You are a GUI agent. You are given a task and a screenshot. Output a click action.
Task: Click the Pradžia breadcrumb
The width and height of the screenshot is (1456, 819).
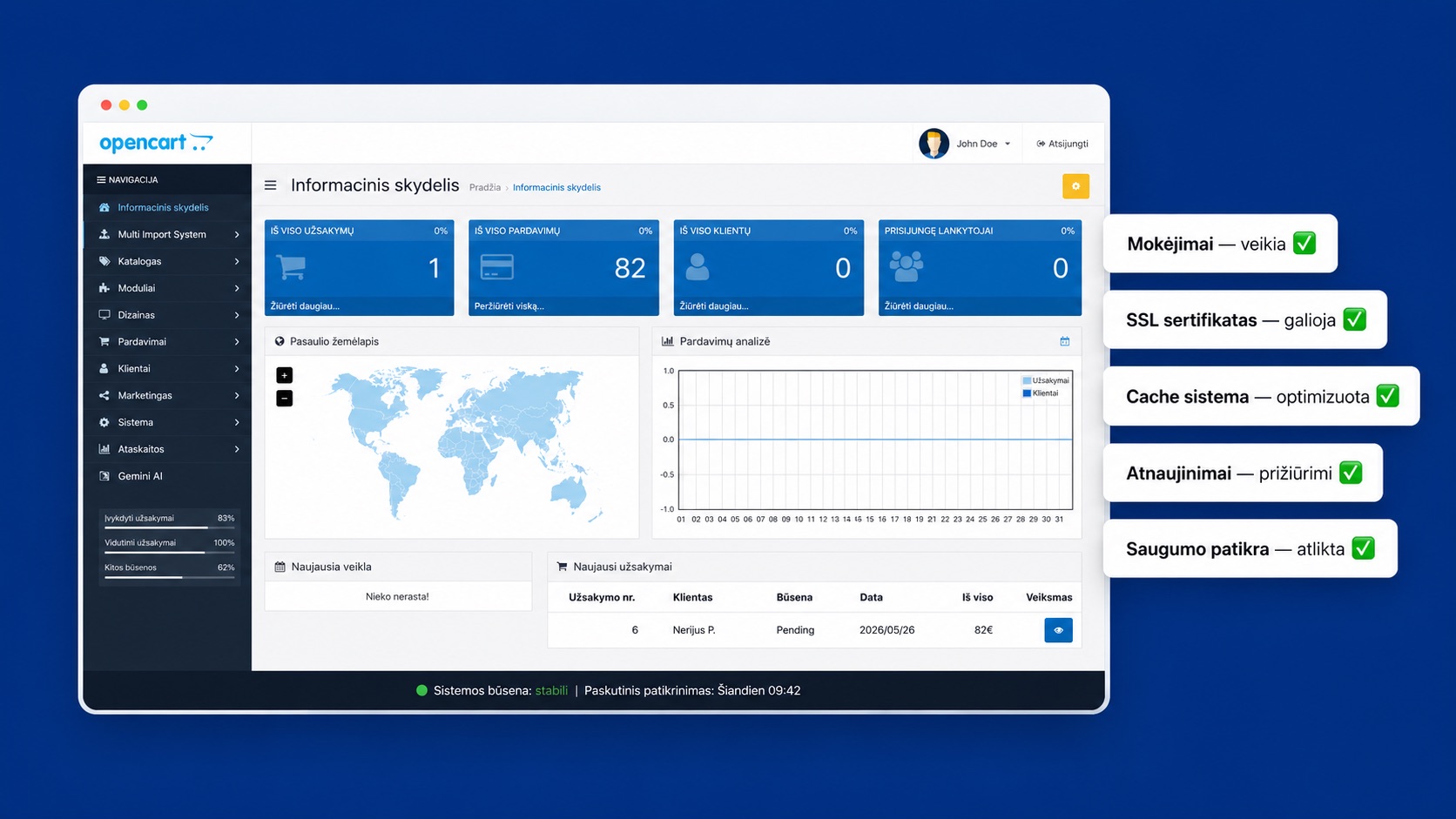click(x=485, y=187)
